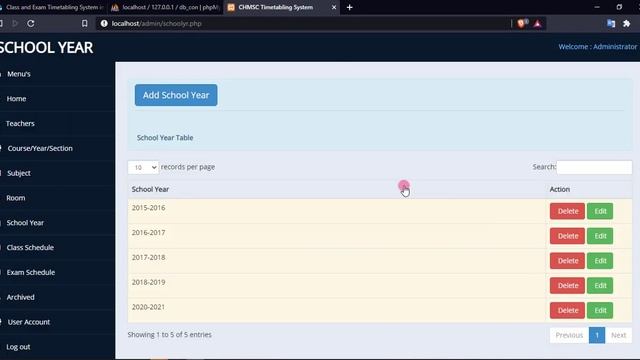Click the School Year Table label

click(x=165, y=138)
